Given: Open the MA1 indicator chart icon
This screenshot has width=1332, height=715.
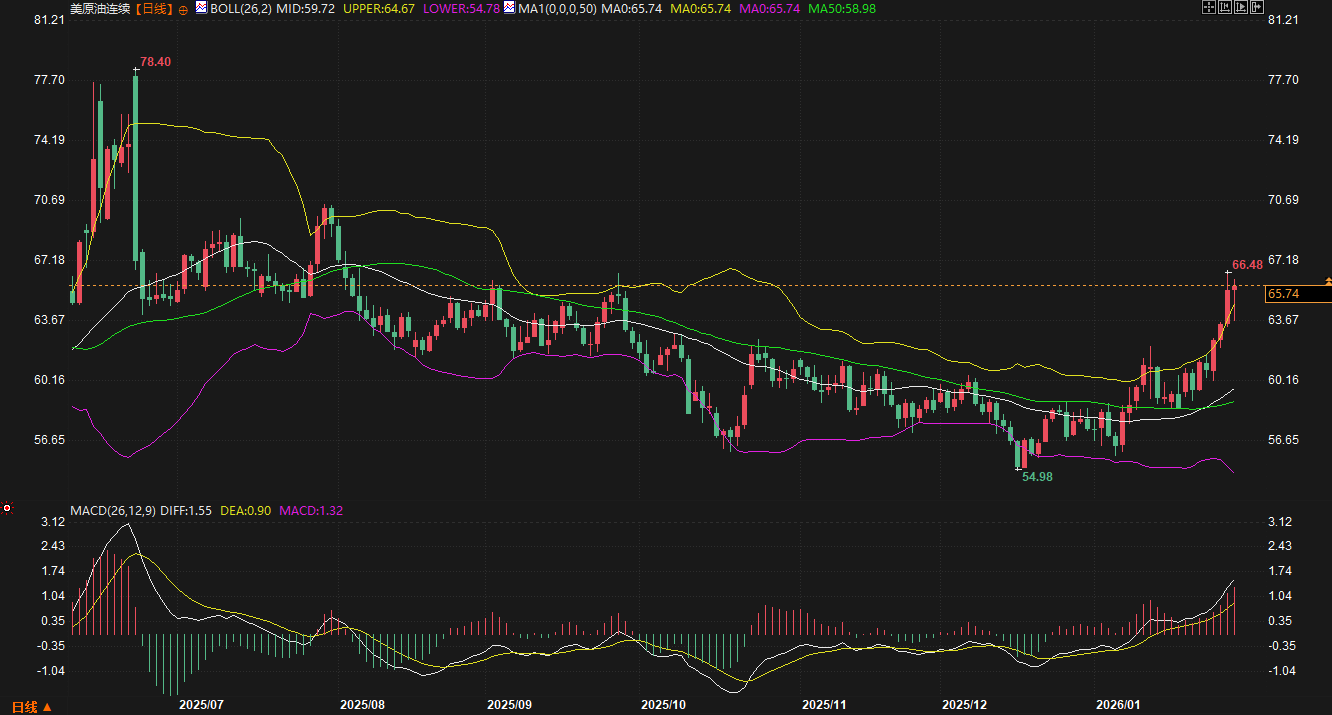Looking at the screenshot, I should coord(509,8).
